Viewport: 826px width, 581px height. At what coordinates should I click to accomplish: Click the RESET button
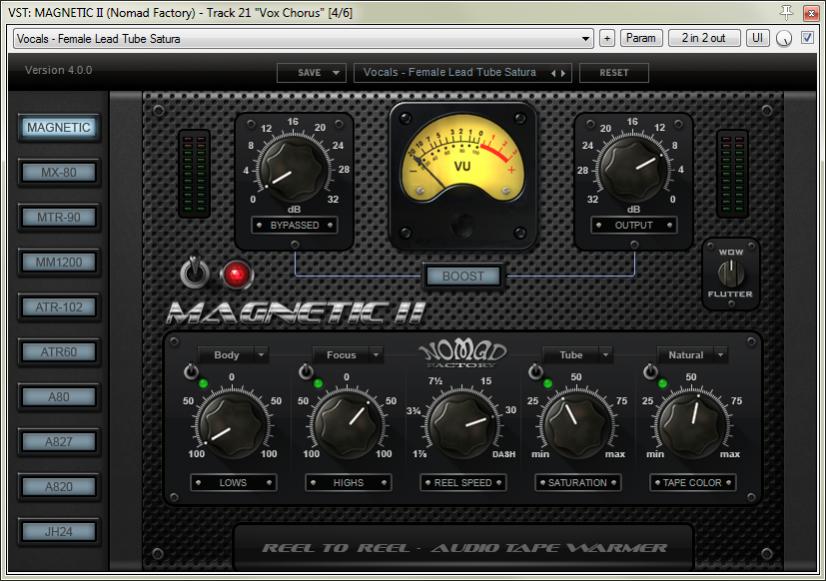(x=614, y=73)
